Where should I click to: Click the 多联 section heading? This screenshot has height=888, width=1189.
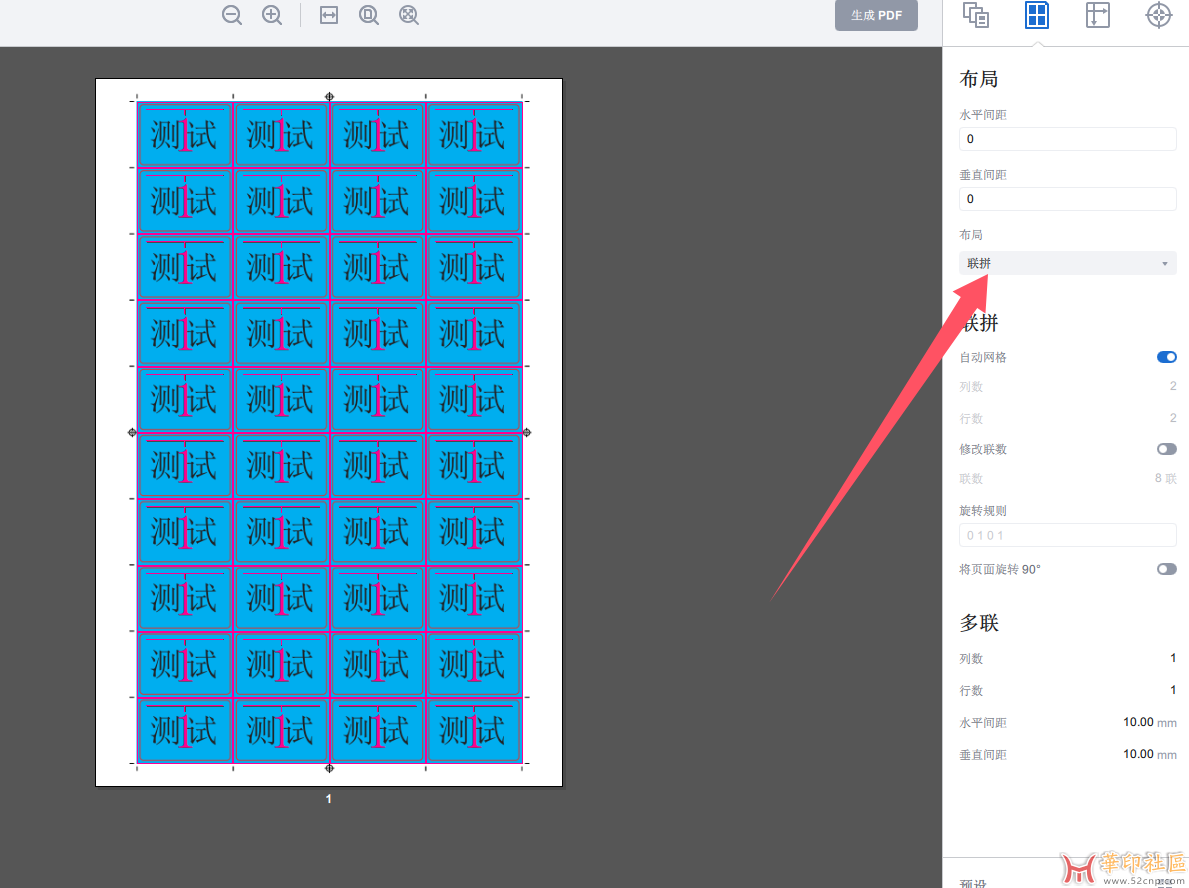coord(979,623)
